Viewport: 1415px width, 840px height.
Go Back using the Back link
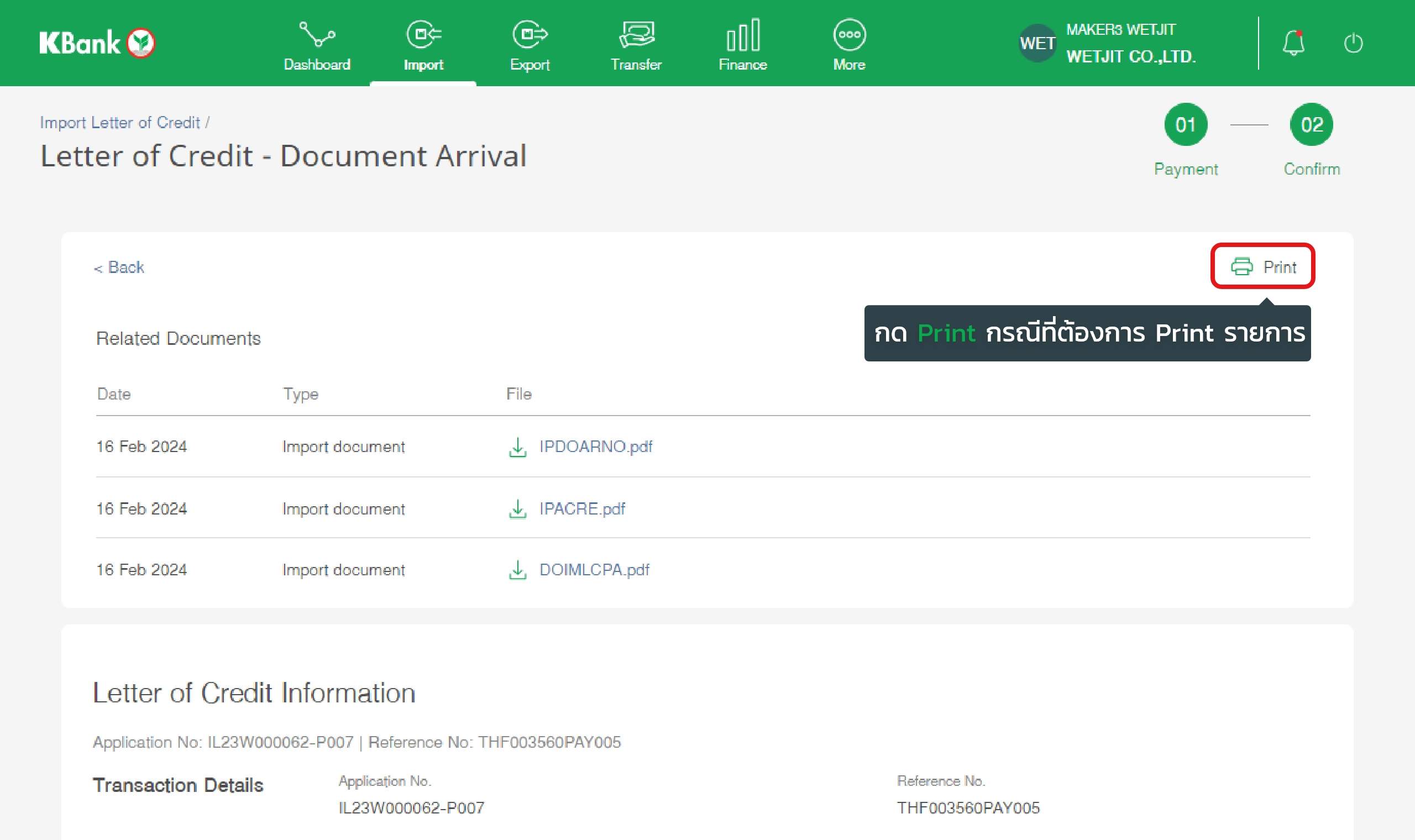coord(119,267)
